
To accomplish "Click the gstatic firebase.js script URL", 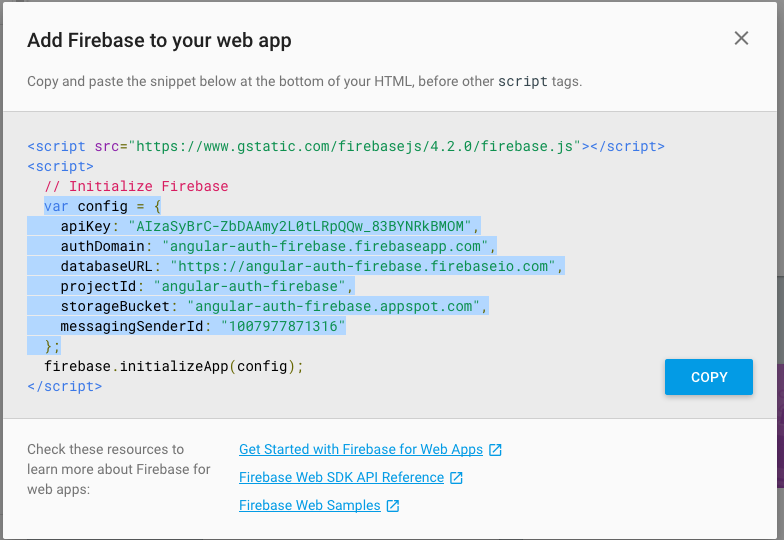I will click(x=358, y=146).
